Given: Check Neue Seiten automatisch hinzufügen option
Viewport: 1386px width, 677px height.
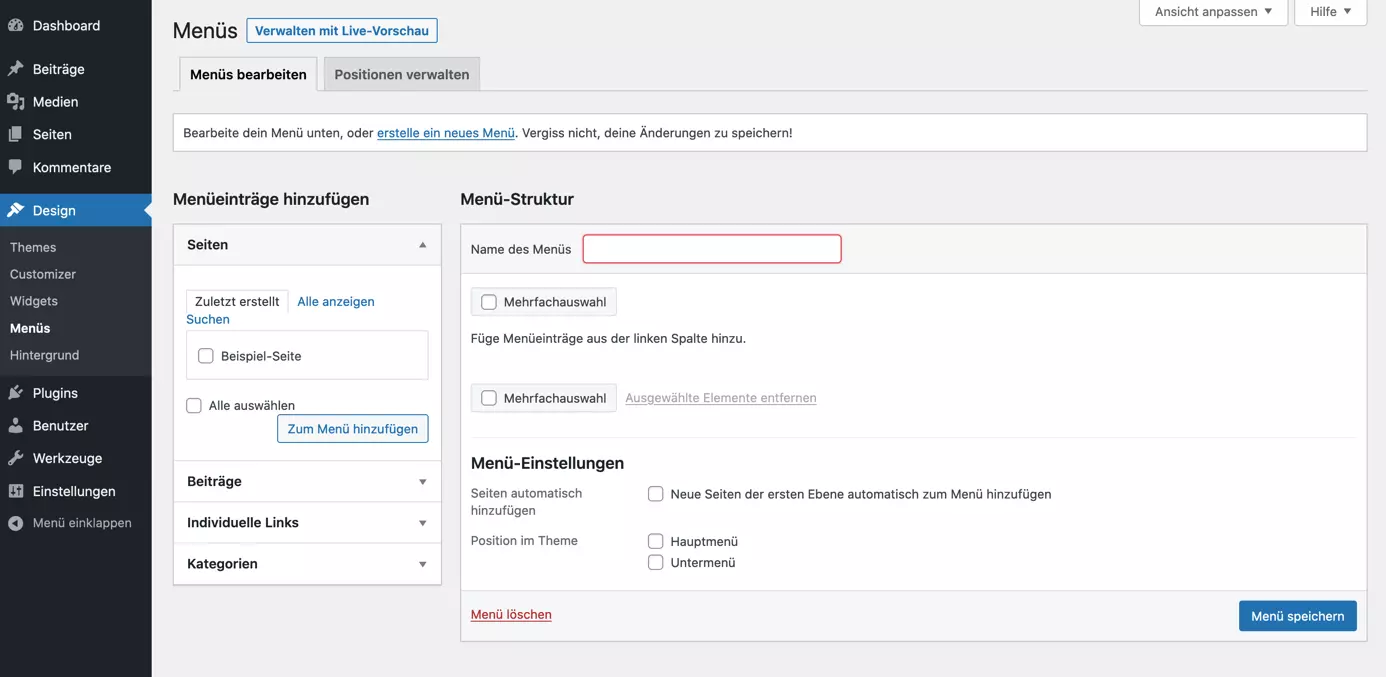Looking at the screenshot, I should 656,494.
